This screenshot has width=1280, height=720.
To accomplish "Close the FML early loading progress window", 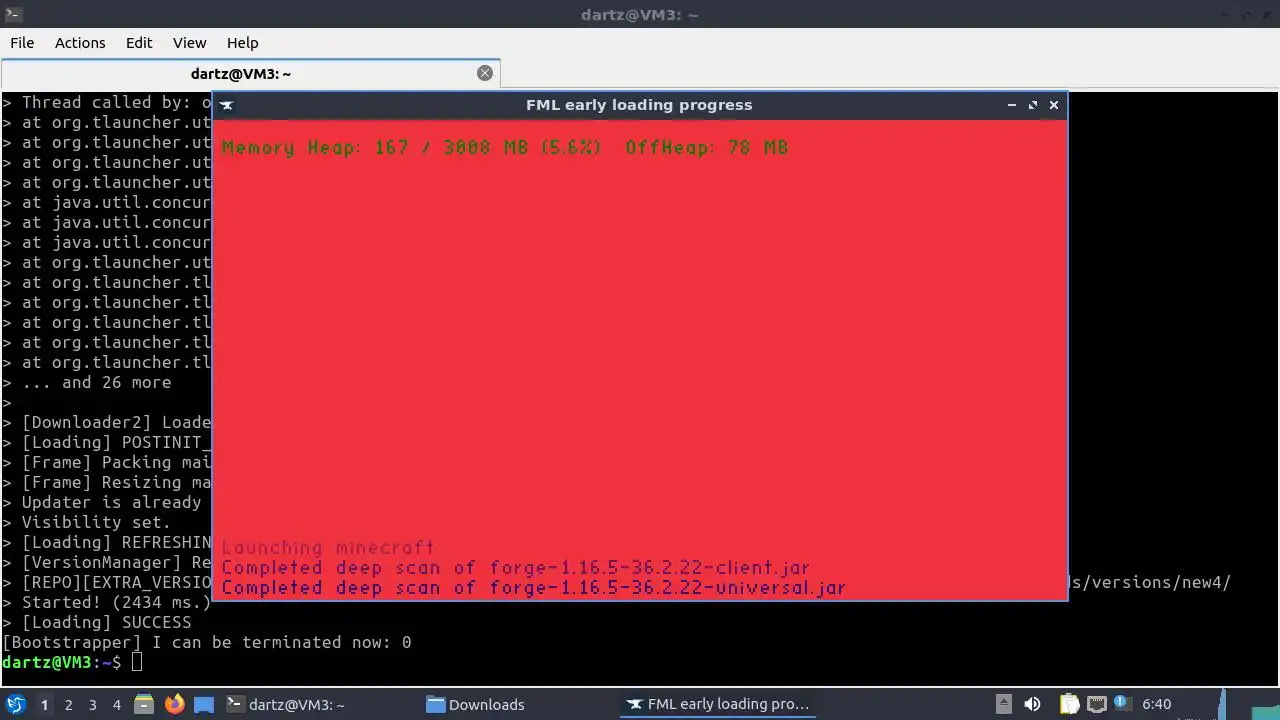I will [x=1054, y=105].
